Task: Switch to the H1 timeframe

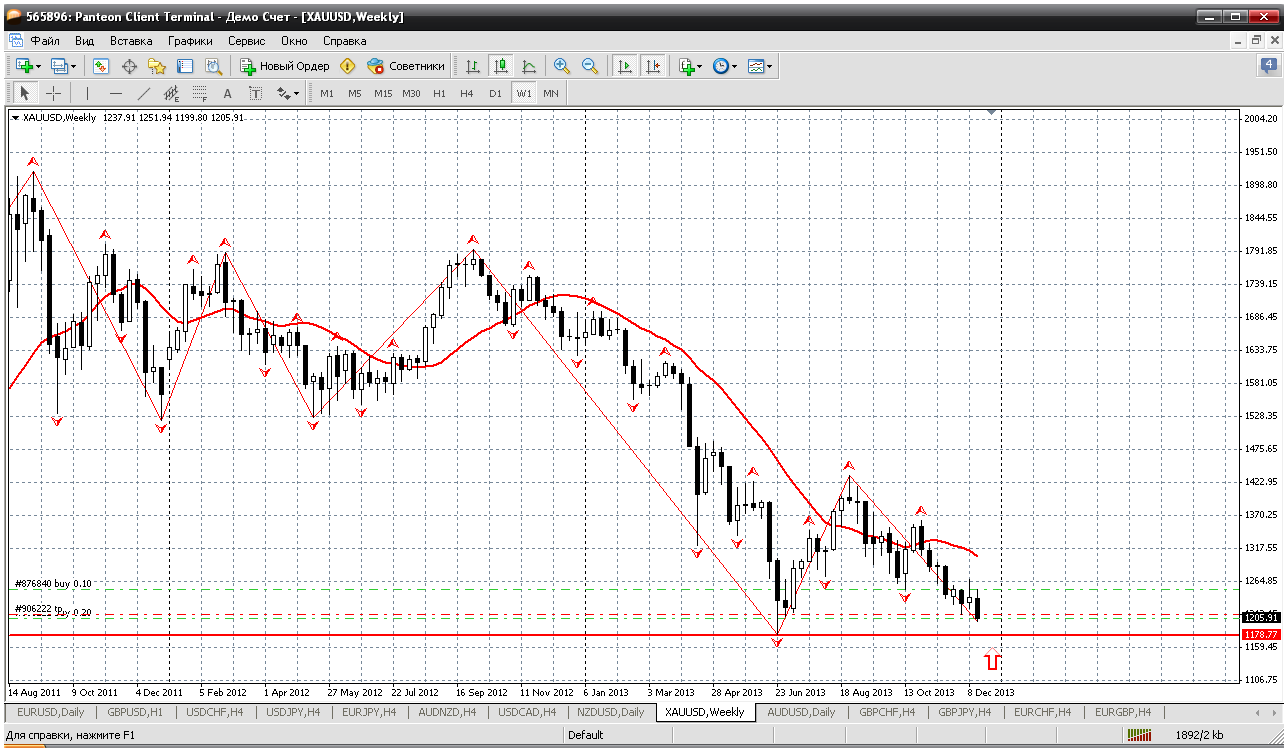Action: [439, 93]
